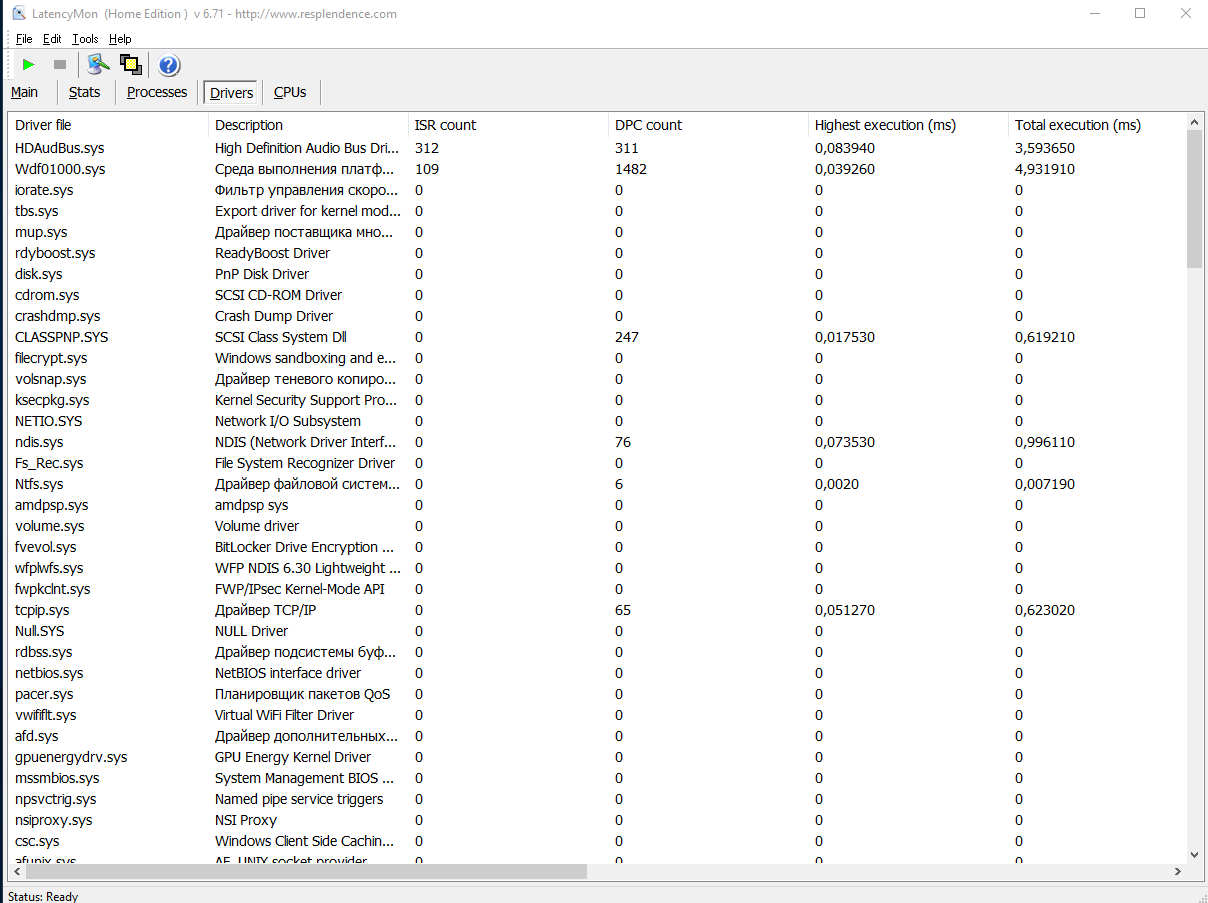Switch to the CPUs tab

pyautogui.click(x=290, y=92)
